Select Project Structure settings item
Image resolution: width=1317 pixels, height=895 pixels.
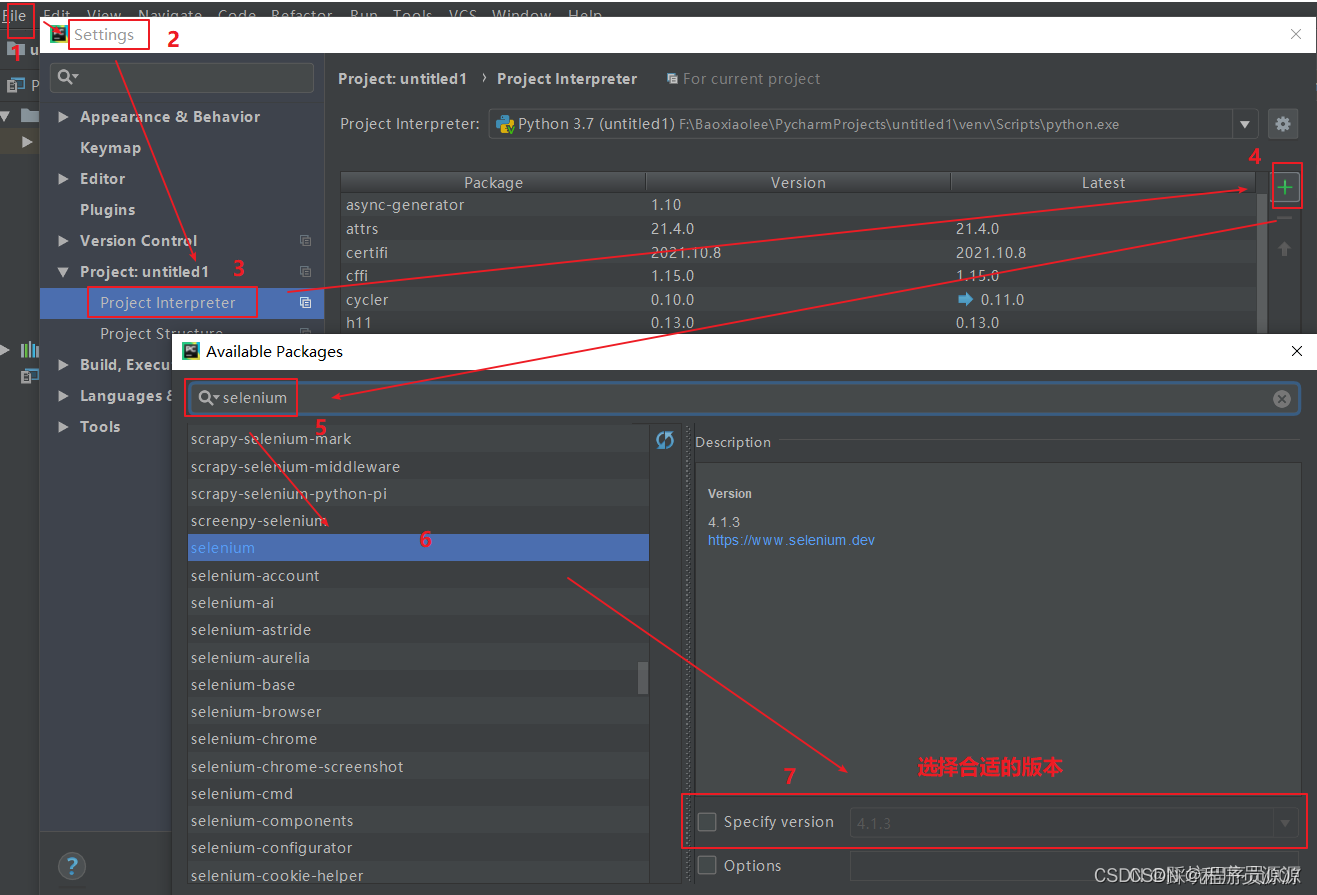pyautogui.click(x=161, y=333)
